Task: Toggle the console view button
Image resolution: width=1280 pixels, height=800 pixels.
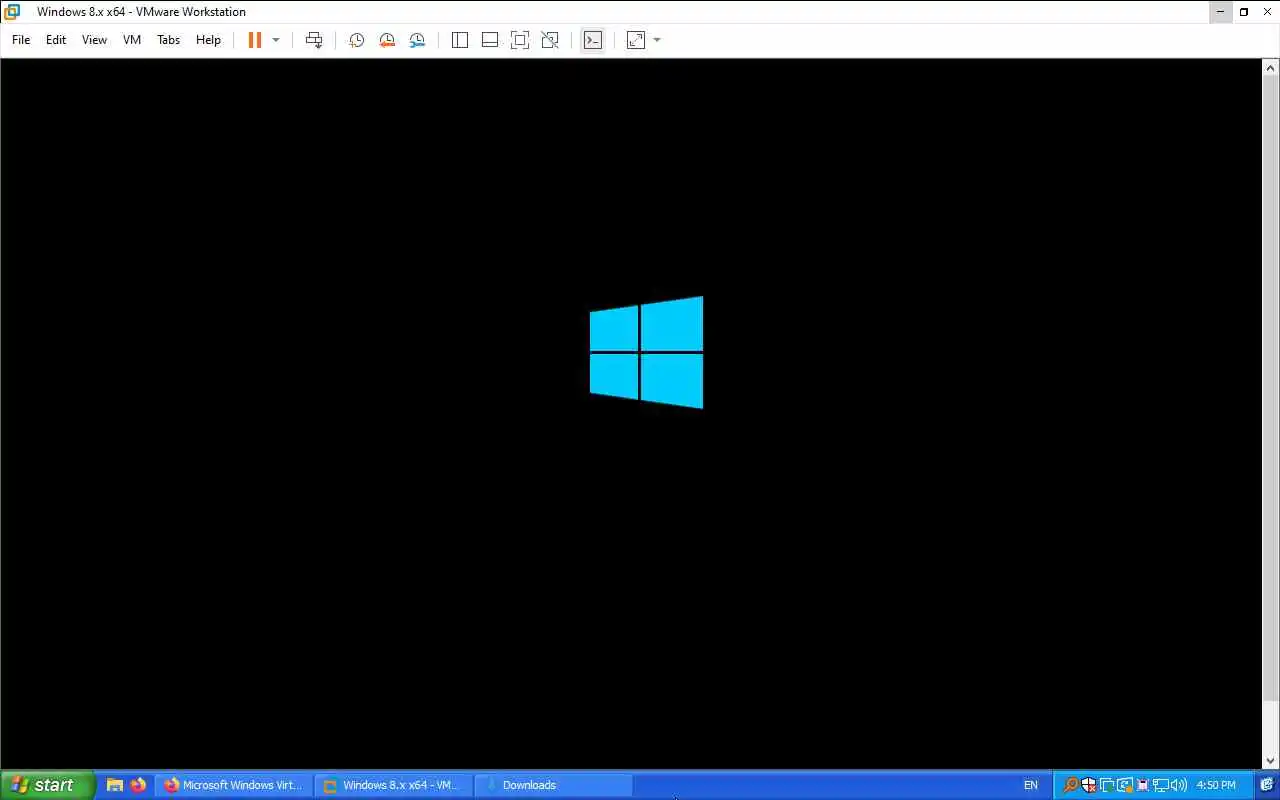Action: click(593, 40)
